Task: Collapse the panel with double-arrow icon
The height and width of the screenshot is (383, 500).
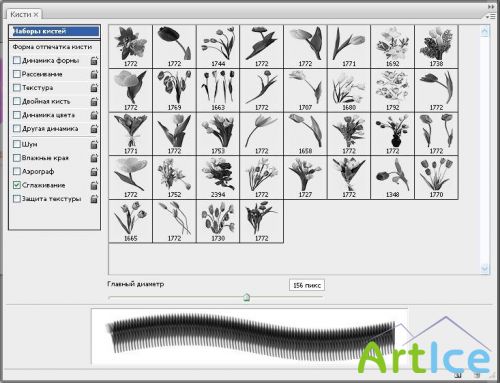Action: [x=491, y=6]
